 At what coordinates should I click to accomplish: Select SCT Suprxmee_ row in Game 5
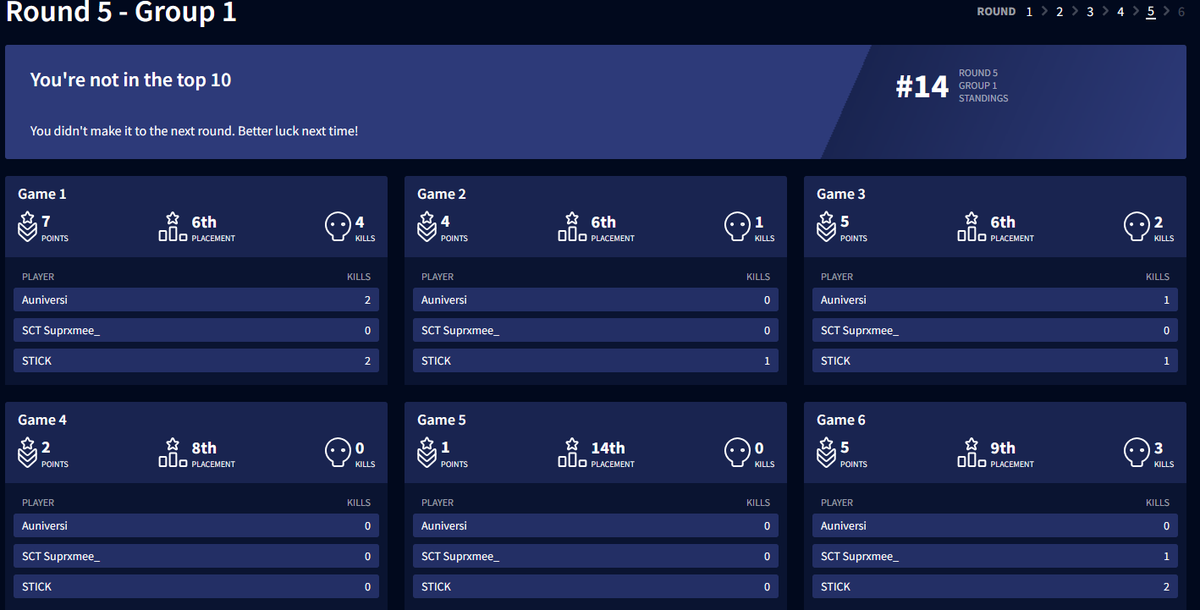tap(596, 556)
